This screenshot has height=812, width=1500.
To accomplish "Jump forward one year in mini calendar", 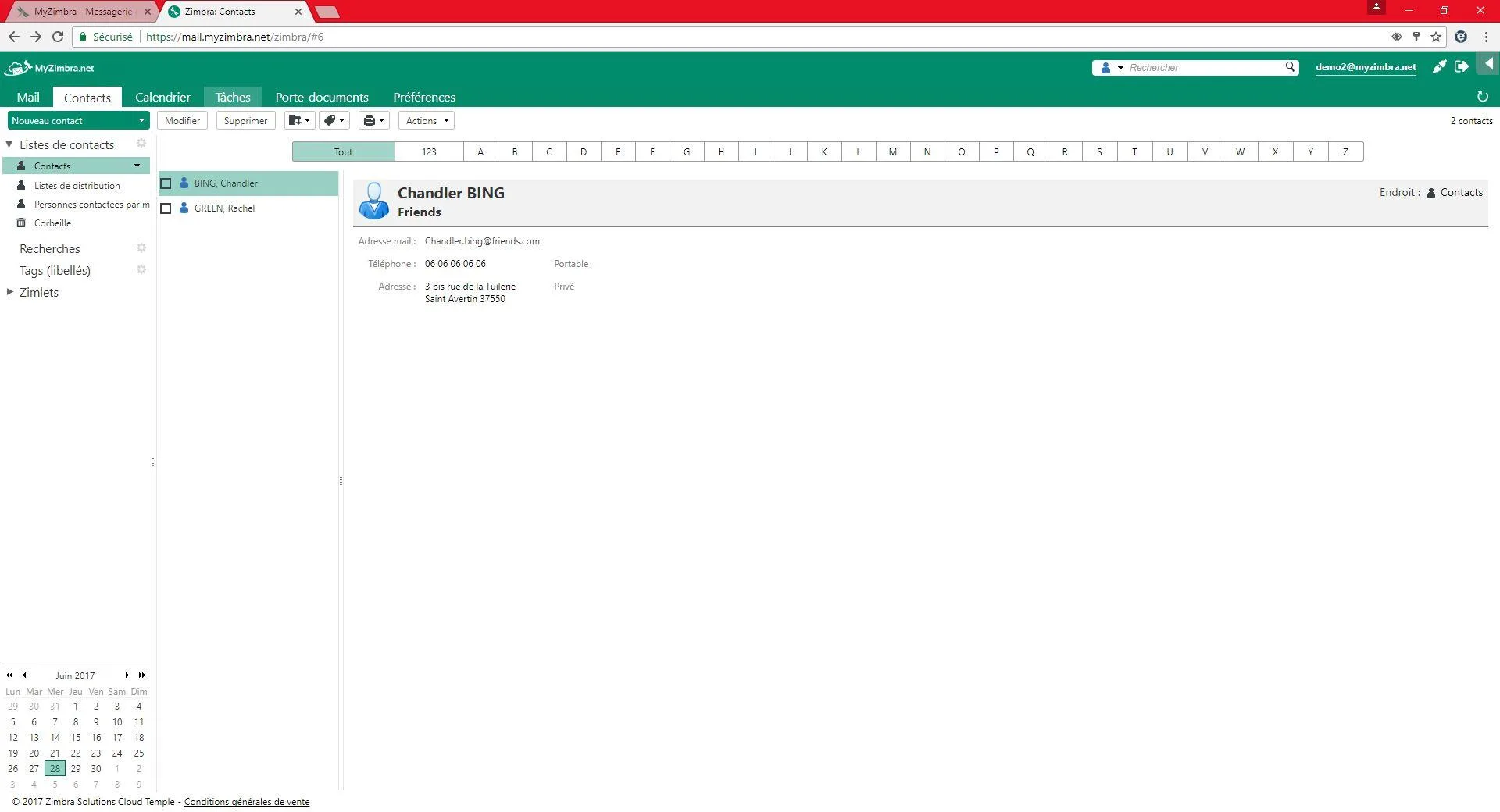I will [141, 675].
